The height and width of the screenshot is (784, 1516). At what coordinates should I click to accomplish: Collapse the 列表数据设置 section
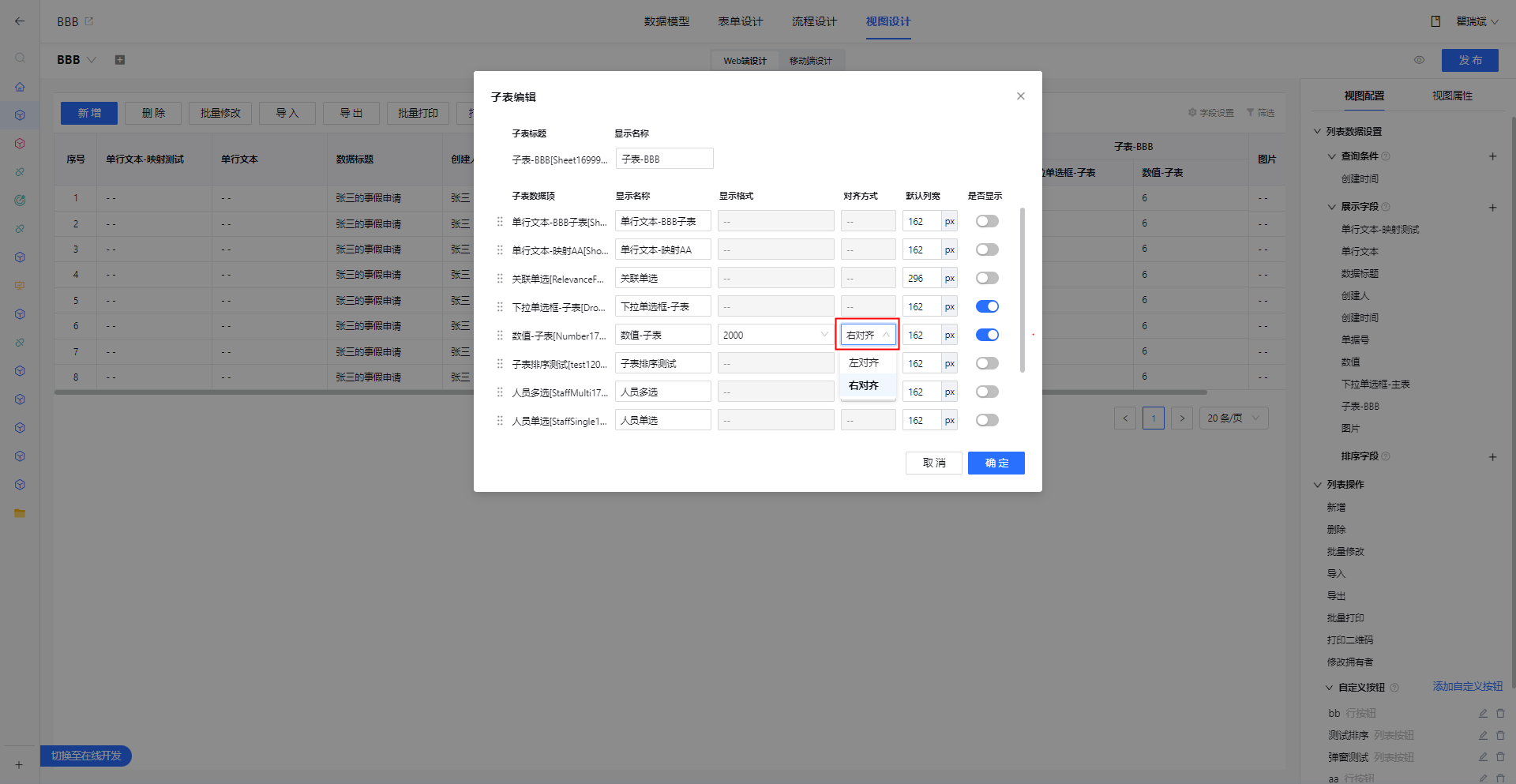[1317, 132]
